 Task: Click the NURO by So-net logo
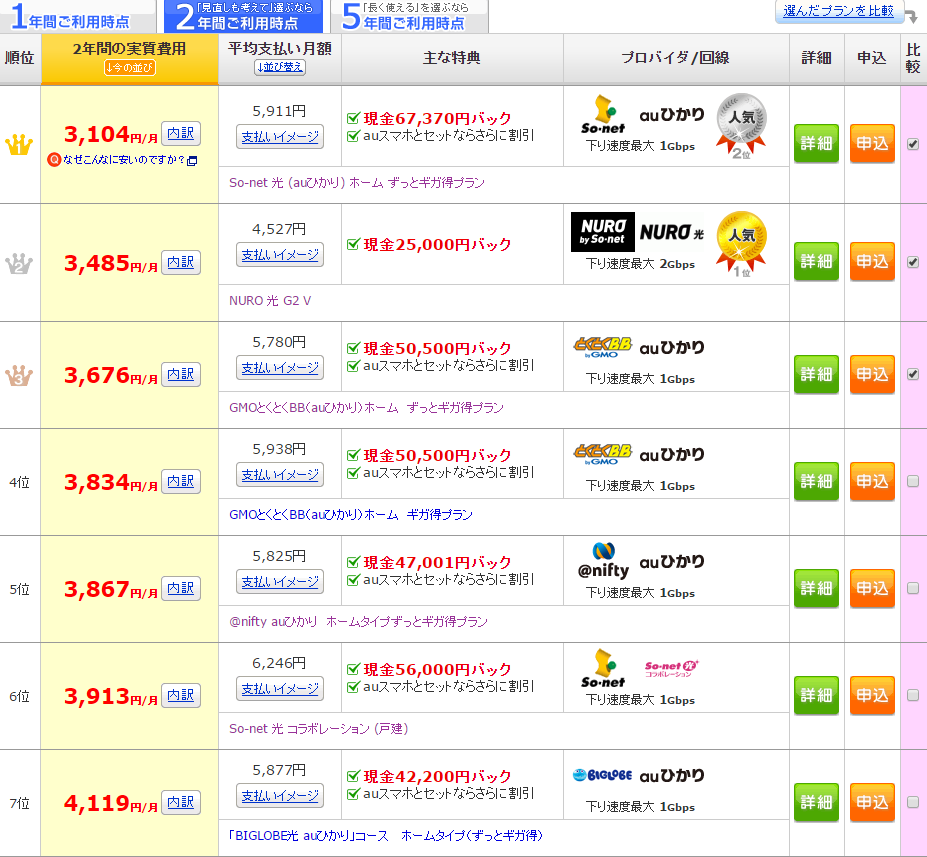(x=602, y=232)
